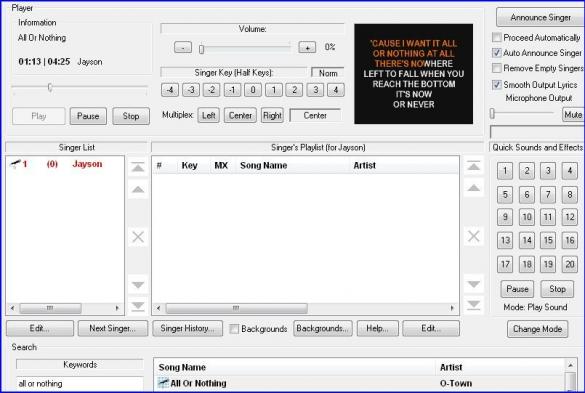Click the Keywords search field

(x=79, y=384)
